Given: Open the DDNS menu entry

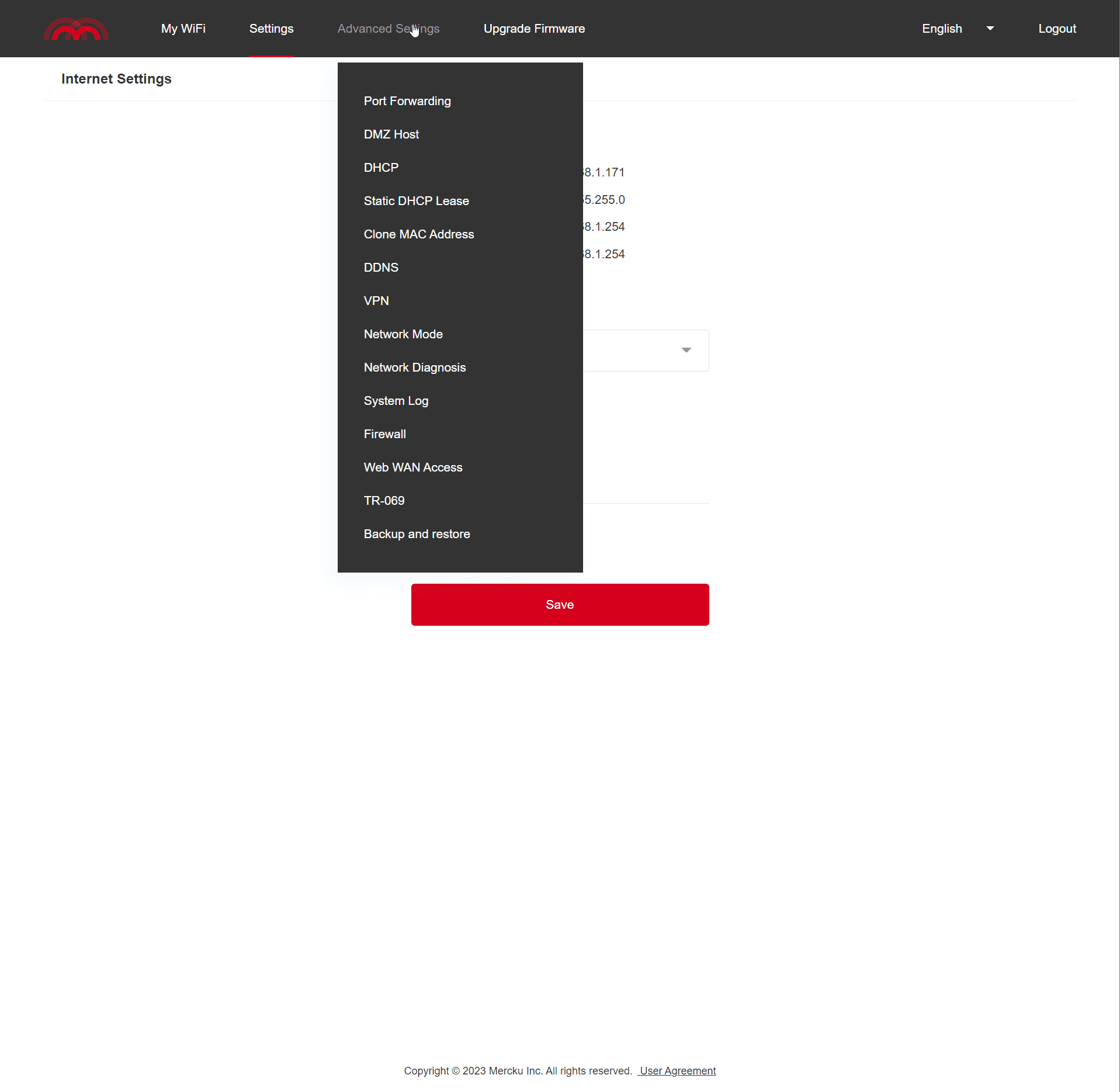Looking at the screenshot, I should click(x=381, y=268).
